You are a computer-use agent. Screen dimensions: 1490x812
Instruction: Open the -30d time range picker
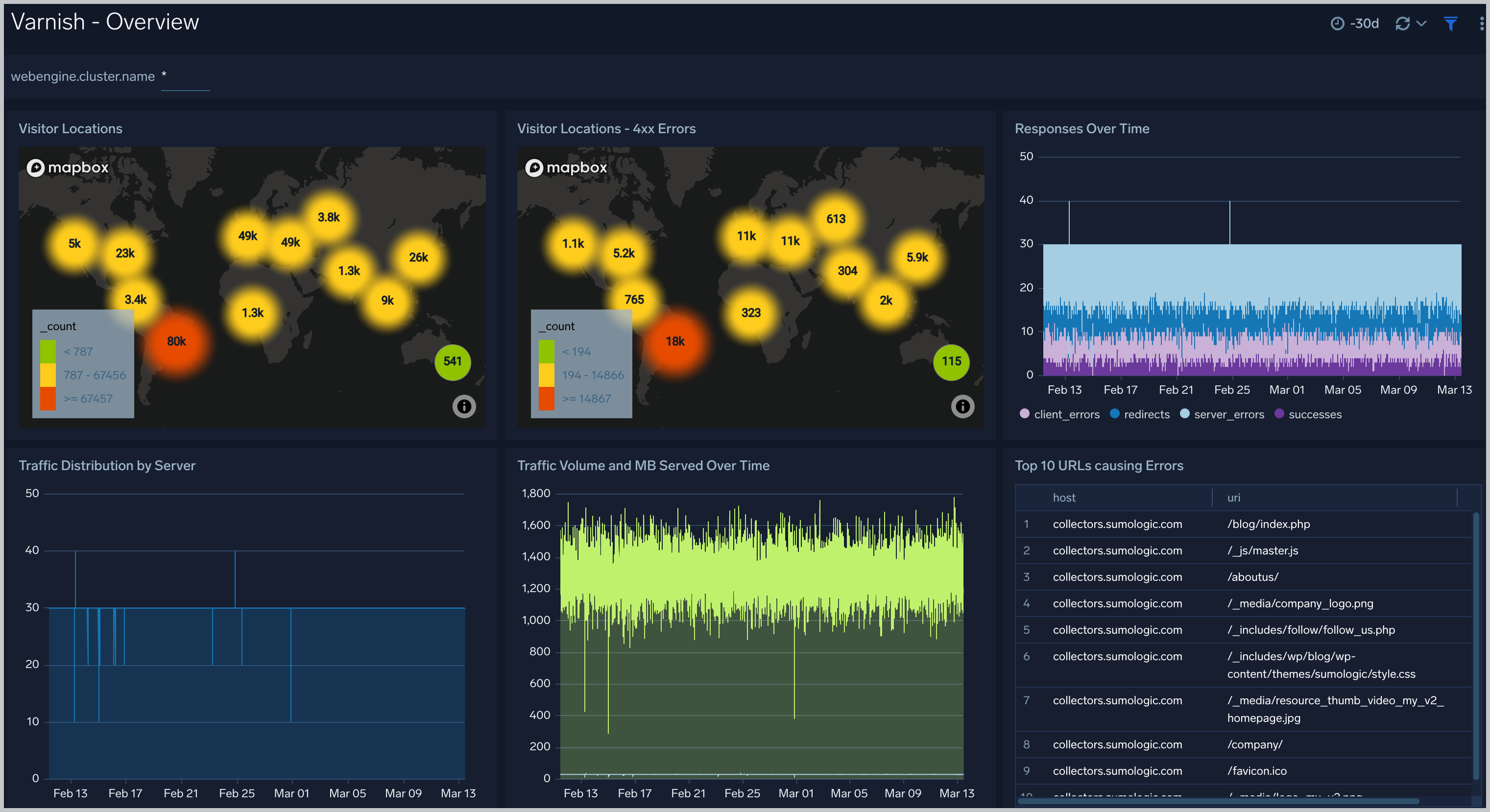coord(1355,24)
